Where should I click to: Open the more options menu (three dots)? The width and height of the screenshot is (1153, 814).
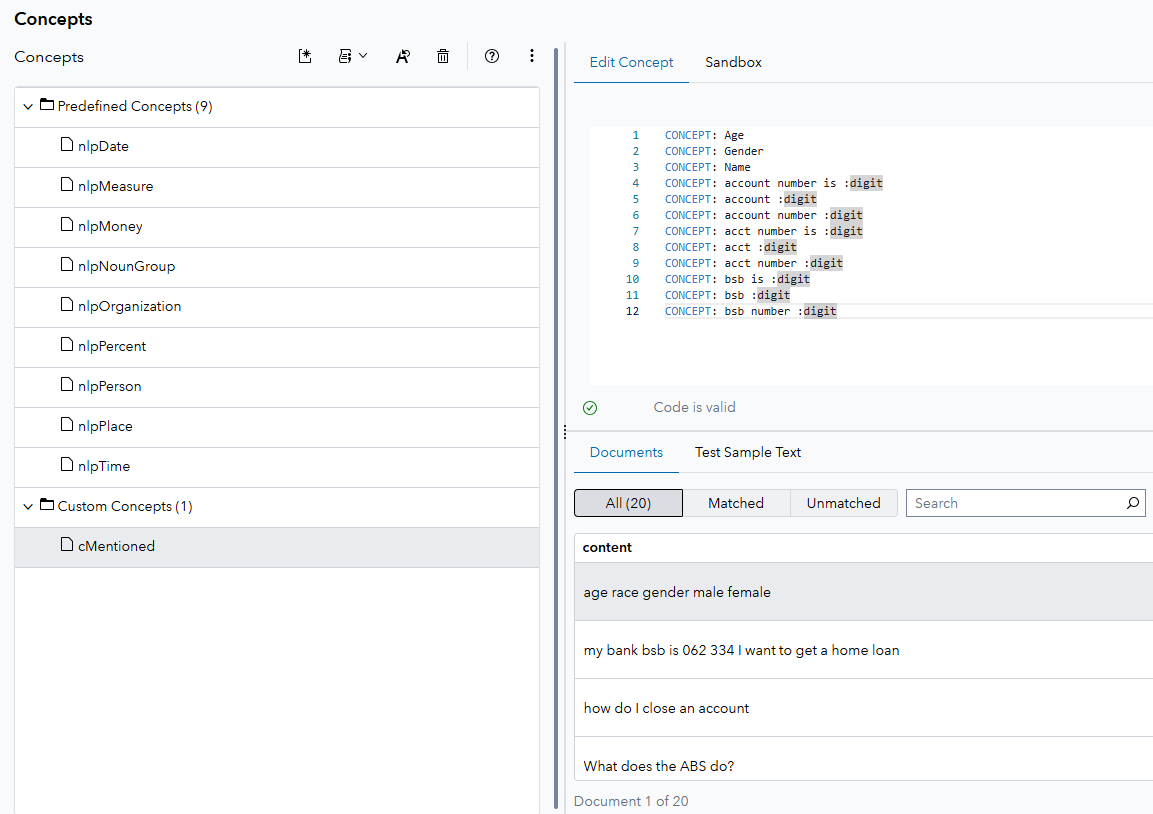[x=532, y=56]
